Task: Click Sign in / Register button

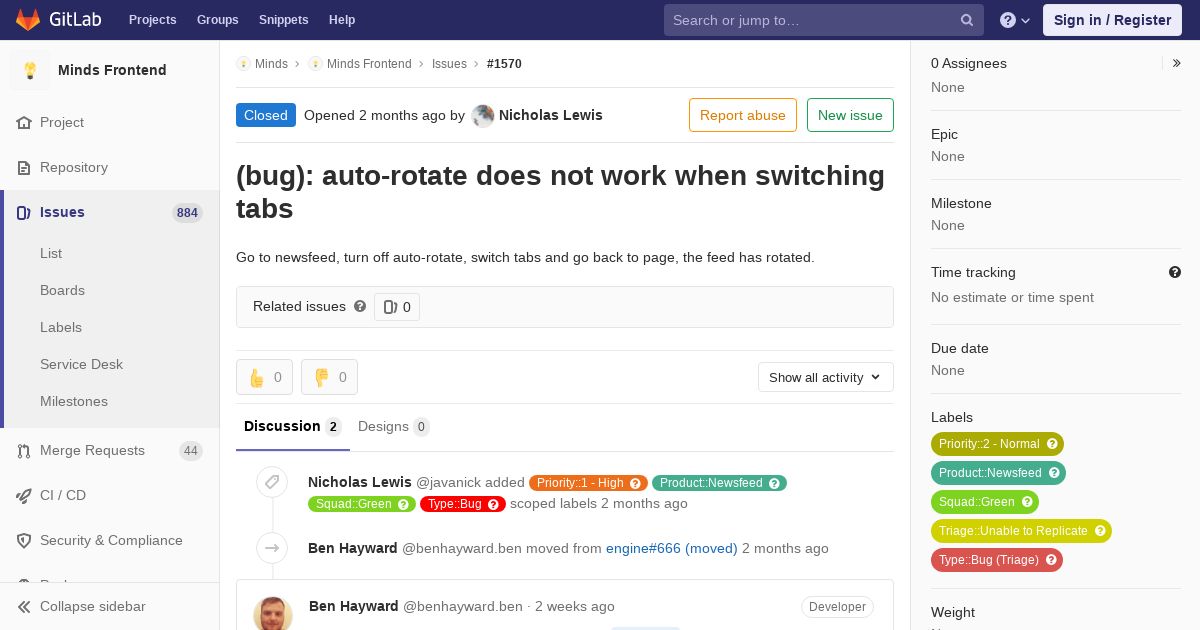Action: [1112, 20]
